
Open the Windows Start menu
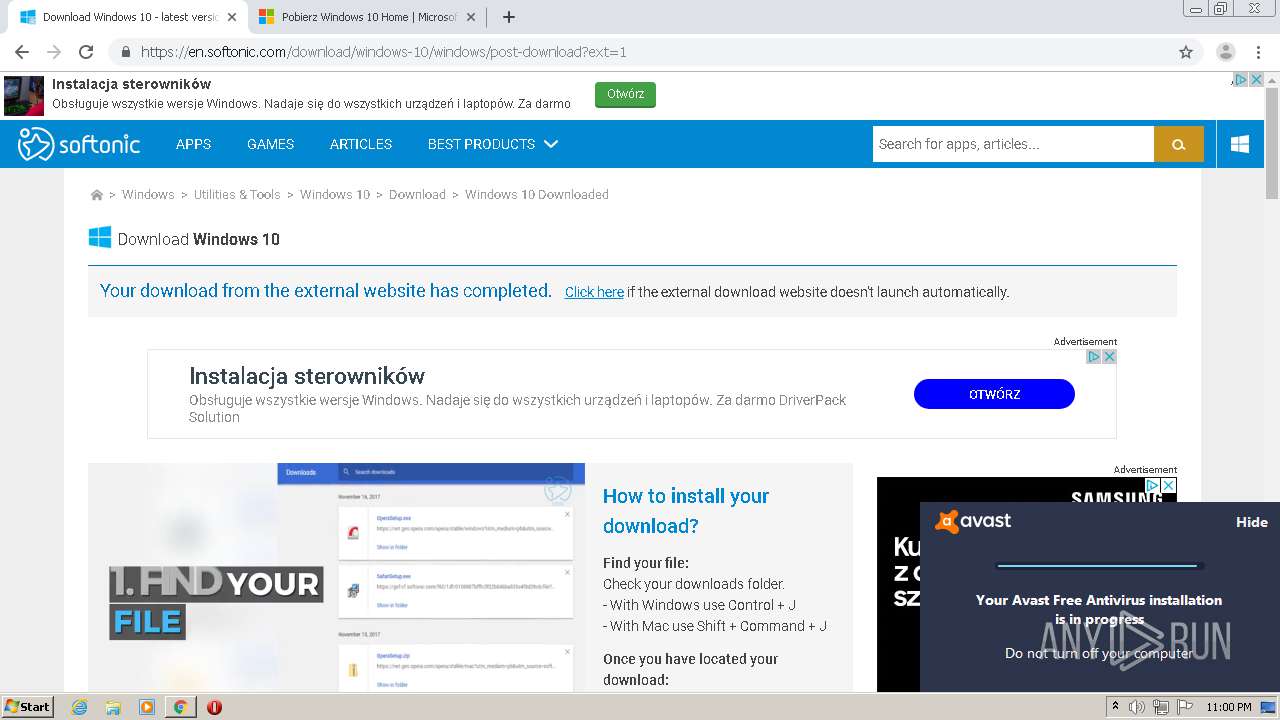28,707
